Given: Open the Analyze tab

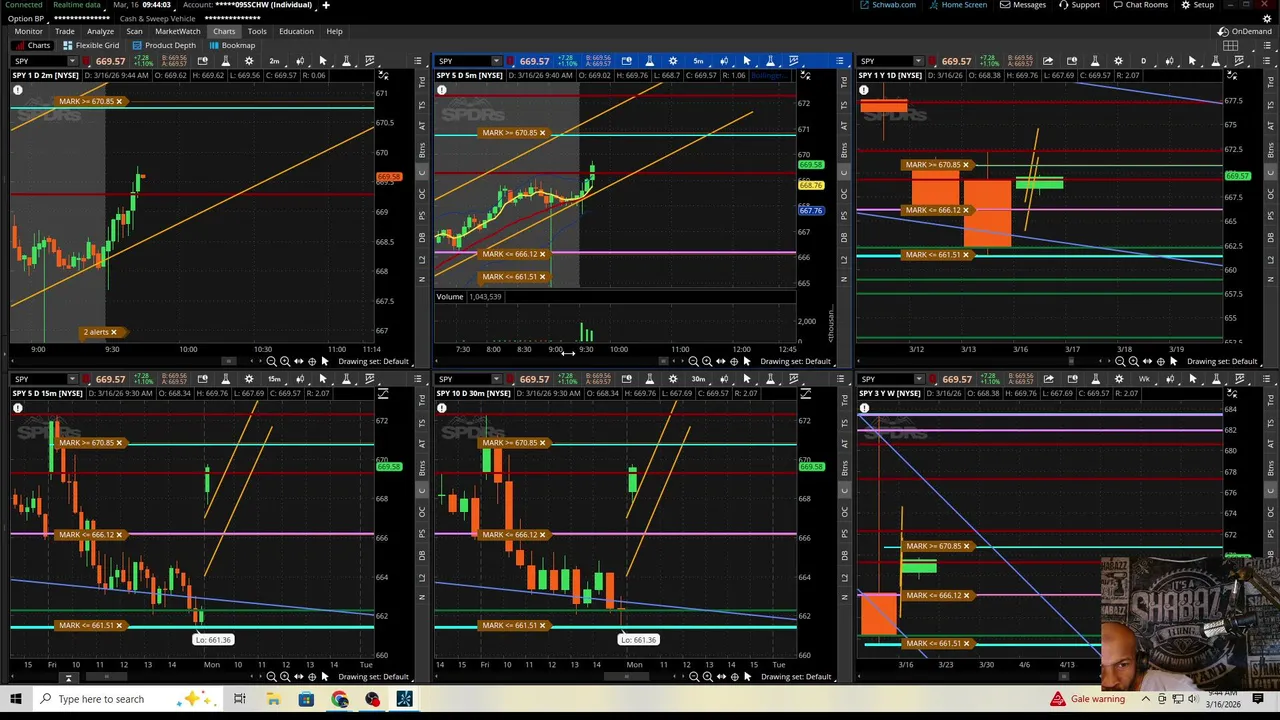Looking at the screenshot, I should pyautogui.click(x=100, y=31).
